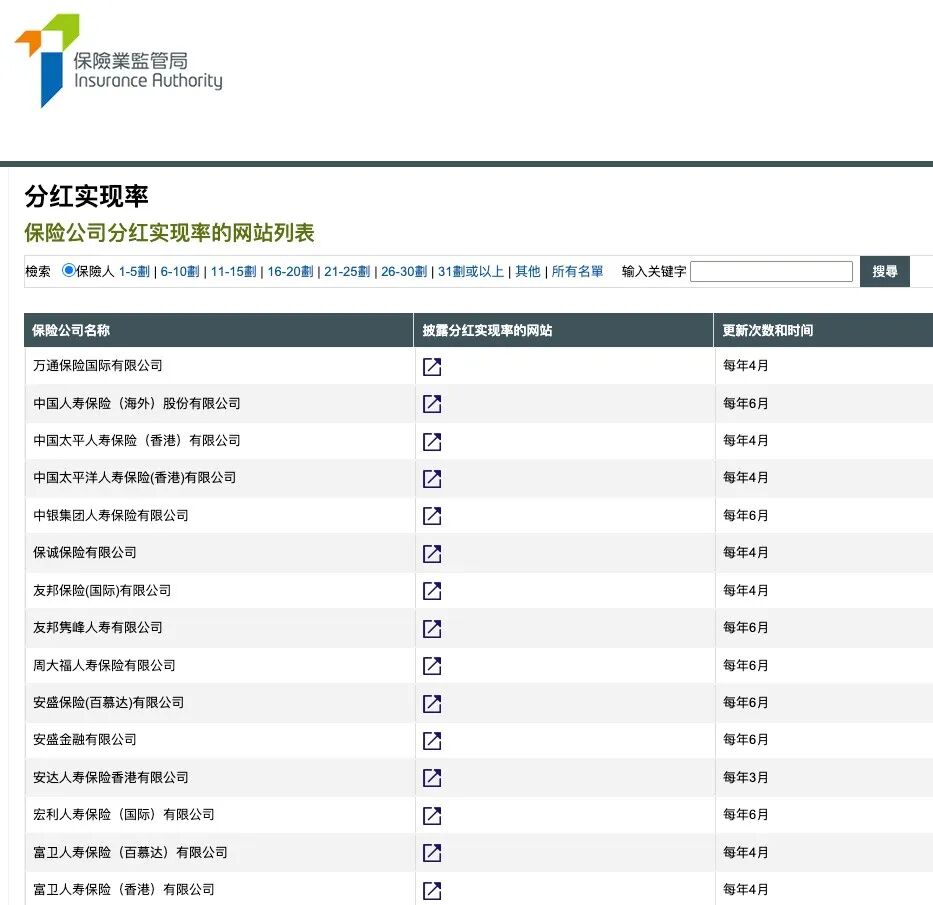Open 保诚保险有限公司 disclosure website icon
This screenshot has width=933, height=905.
(432, 554)
